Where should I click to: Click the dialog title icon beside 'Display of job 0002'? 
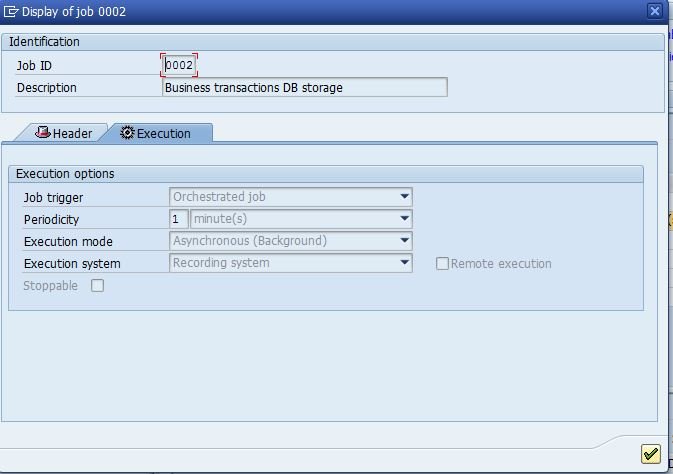click(x=11, y=12)
